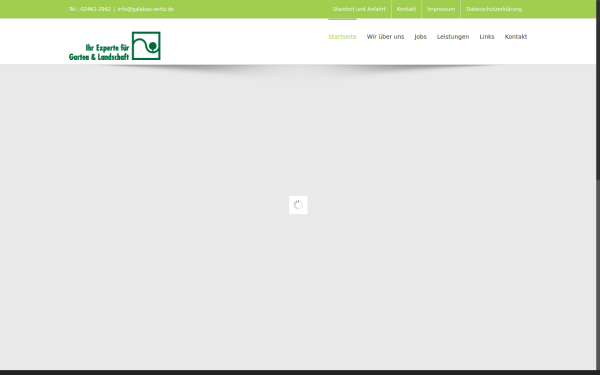This screenshot has width=600, height=375.
Task: Click the phone number Tel.: 02462-2962
Action: coord(90,9)
